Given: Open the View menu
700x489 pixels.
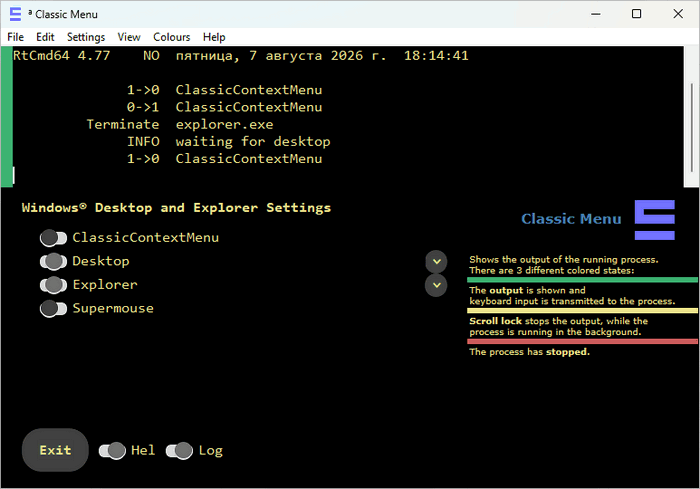Looking at the screenshot, I should pyautogui.click(x=129, y=37).
